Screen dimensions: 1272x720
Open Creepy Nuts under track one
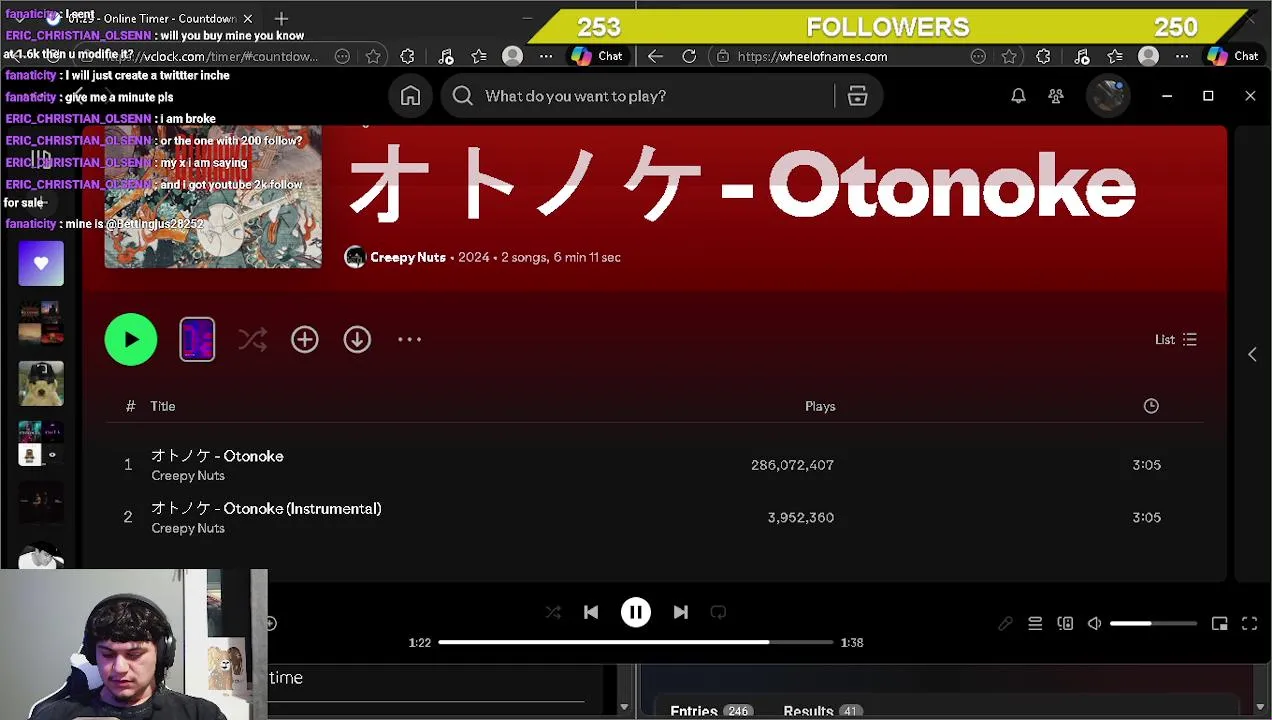tap(188, 476)
